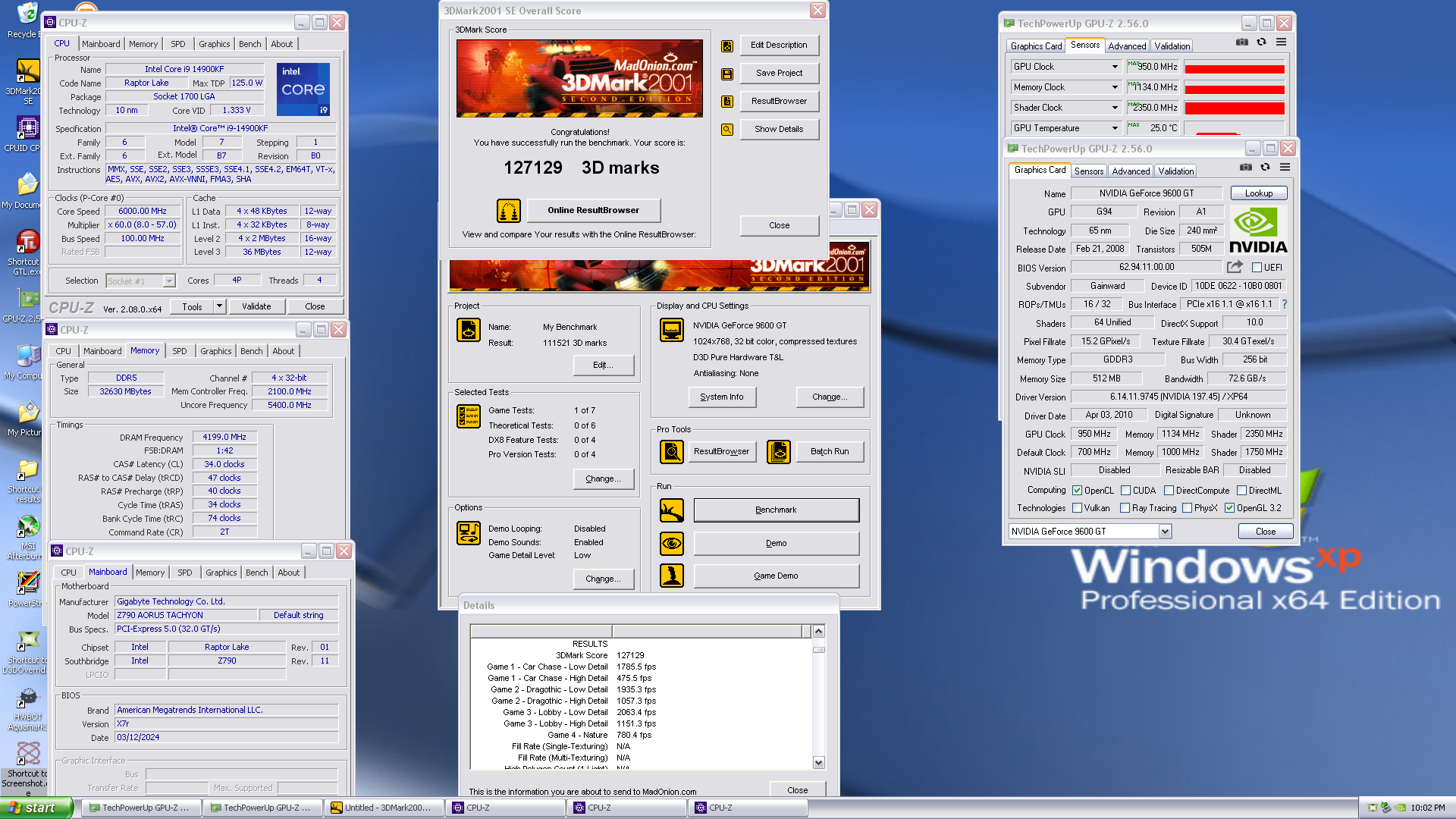The height and width of the screenshot is (819, 1456).
Task: Click the Edit Description icon in 3DMark score window
Action: [727, 46]
